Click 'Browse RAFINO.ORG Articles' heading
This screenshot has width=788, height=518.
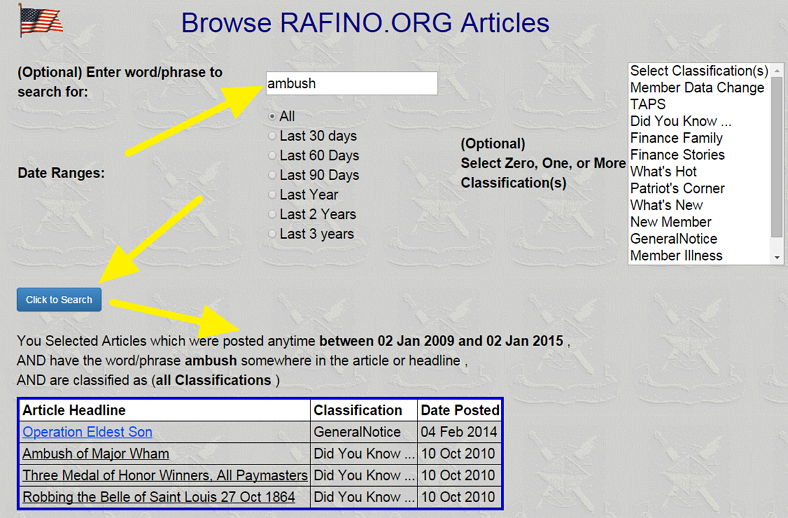point(365,23)
